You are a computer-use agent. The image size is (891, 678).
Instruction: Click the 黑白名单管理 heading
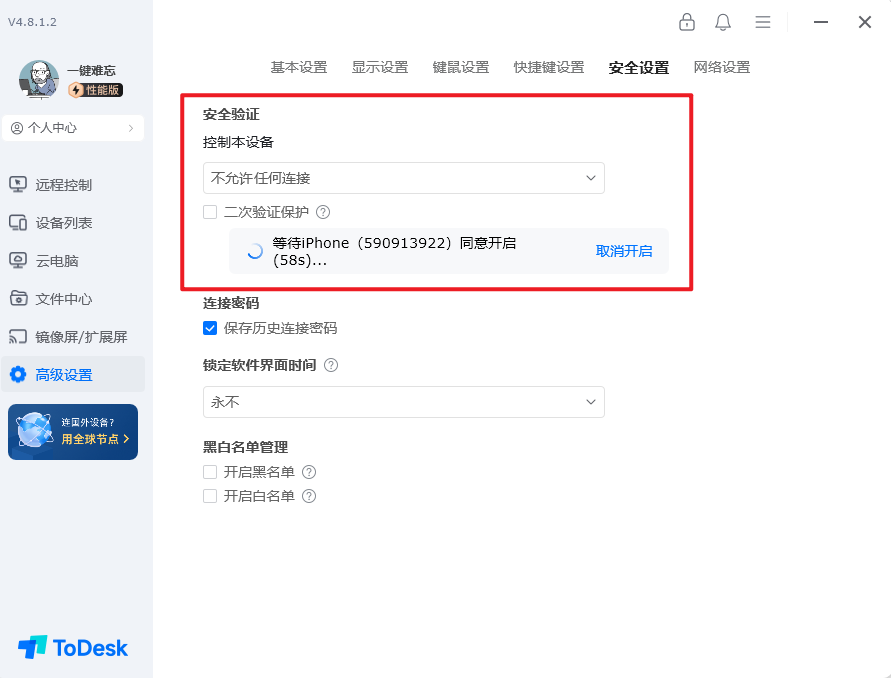[x=245, y=447]
